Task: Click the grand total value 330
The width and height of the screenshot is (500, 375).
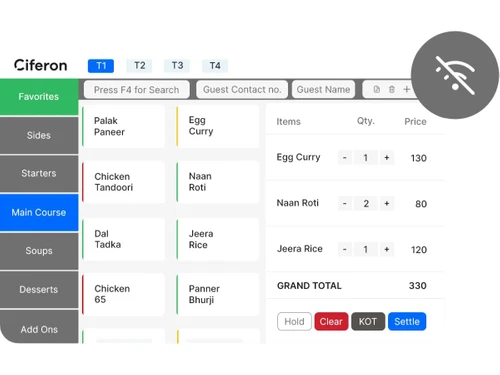Action: pos(418,286)
